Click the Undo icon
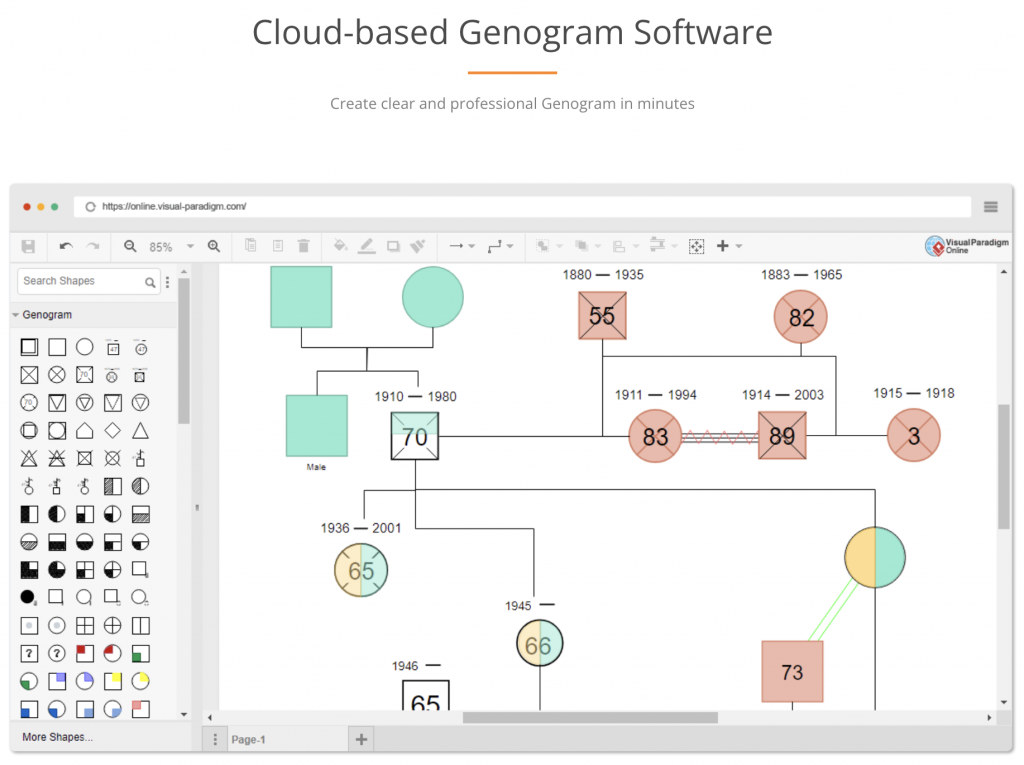This screenshot has height=765, width=1024. pos(65,245)
